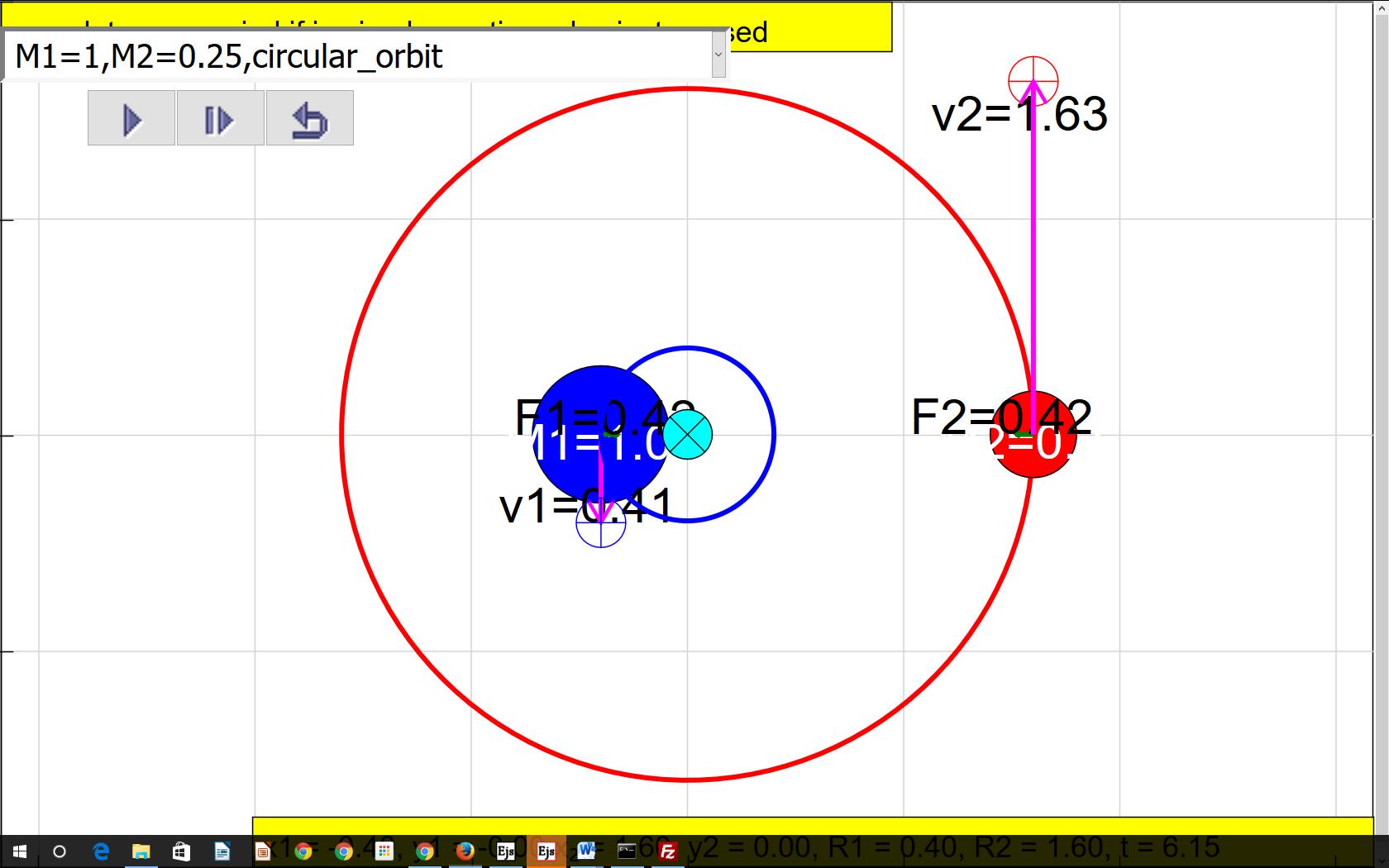Click the F1=0.42 force label
1389x868 pixels.
click(604, 417)
